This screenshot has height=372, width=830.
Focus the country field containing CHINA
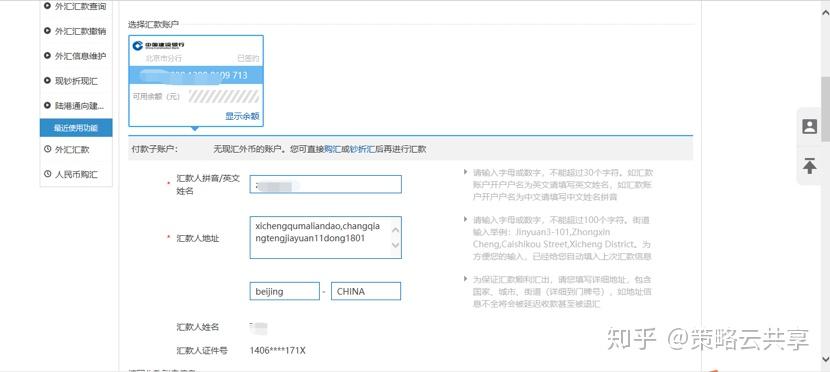(366, 291)
